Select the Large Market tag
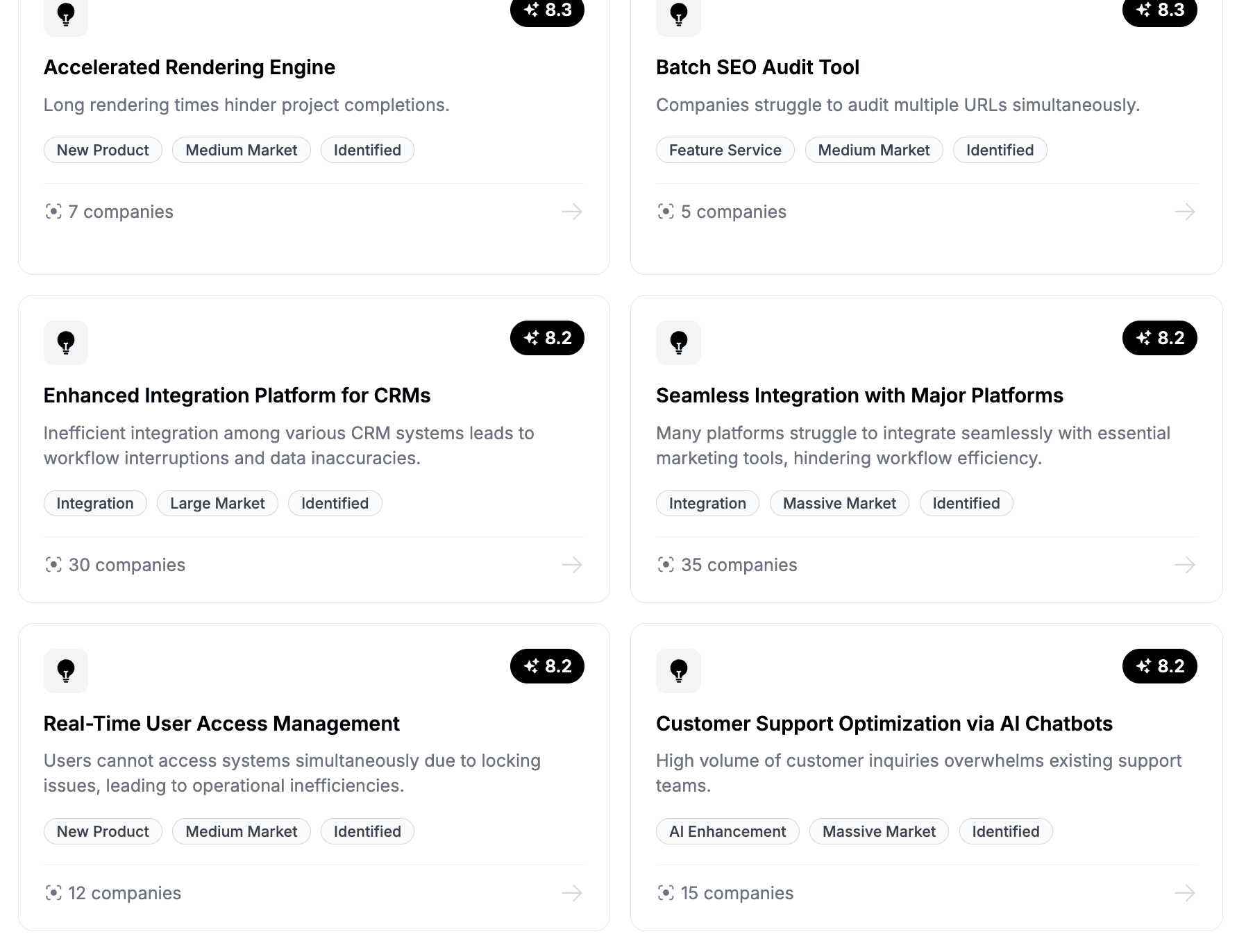The width and height of the screenshot is (1237, 952). pyautogui.click(x=217, y=503)
